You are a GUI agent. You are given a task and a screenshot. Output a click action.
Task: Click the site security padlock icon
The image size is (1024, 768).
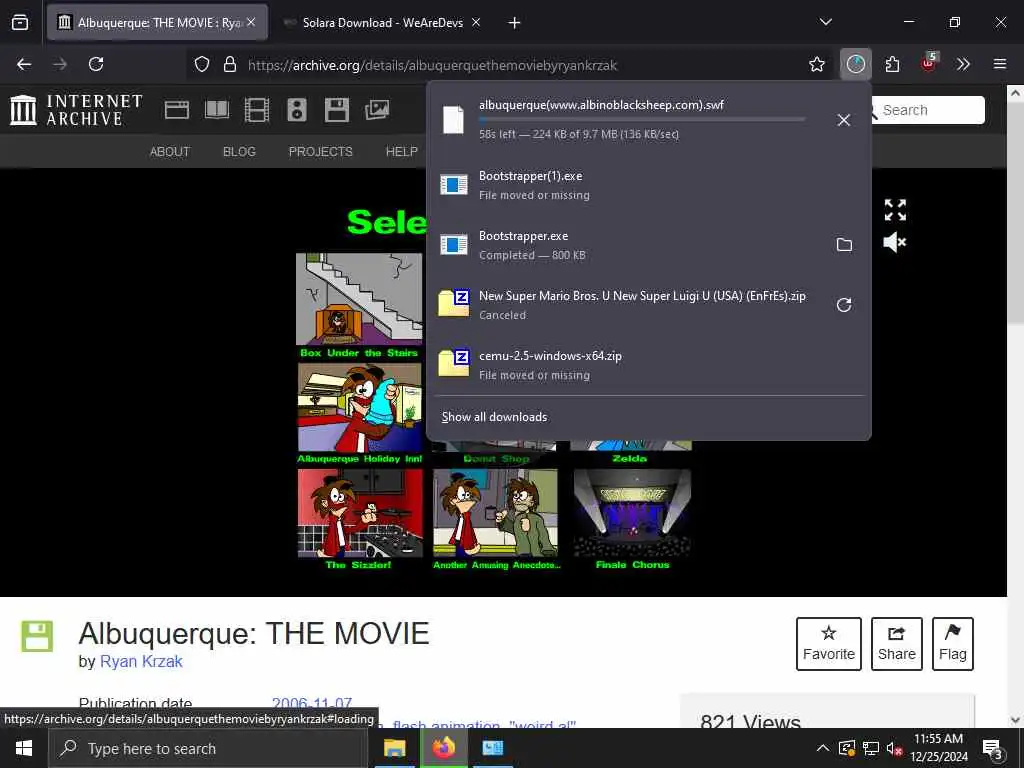coord(229,64)
